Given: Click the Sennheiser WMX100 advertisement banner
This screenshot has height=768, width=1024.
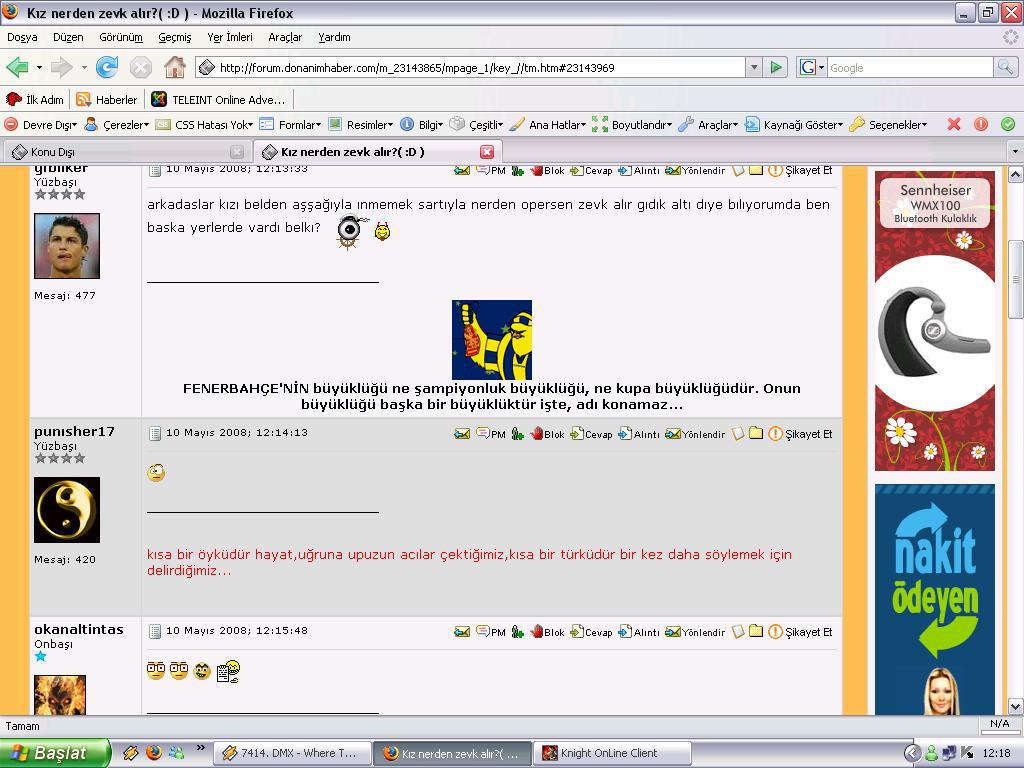Looking at the screenshot, I should (935, 320).
